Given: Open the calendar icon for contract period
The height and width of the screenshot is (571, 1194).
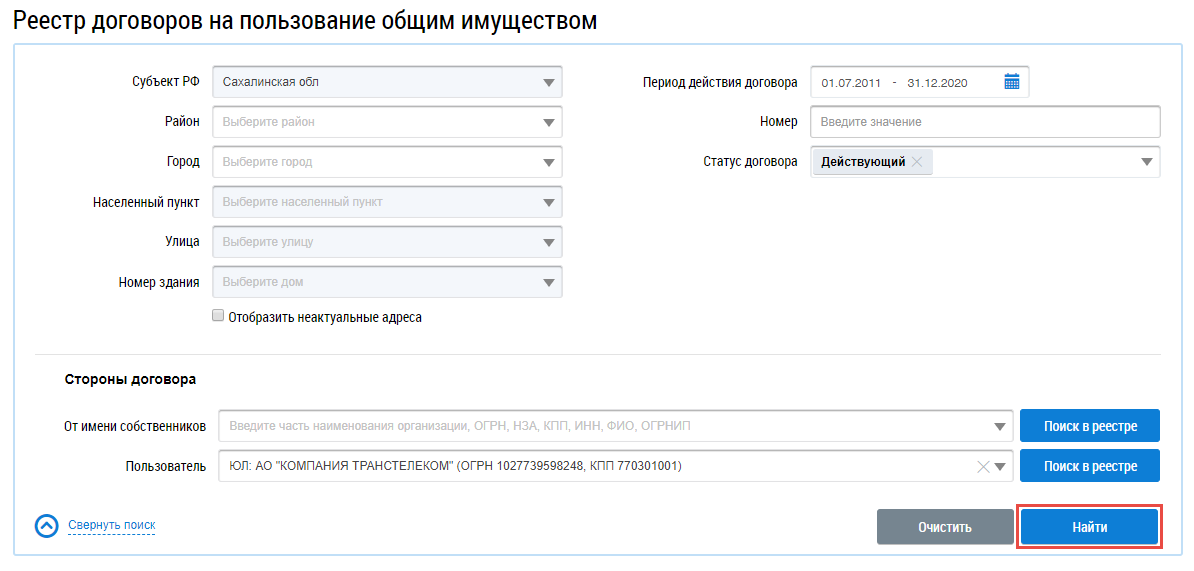Looking at the screenshot, I should [1011, 82].
